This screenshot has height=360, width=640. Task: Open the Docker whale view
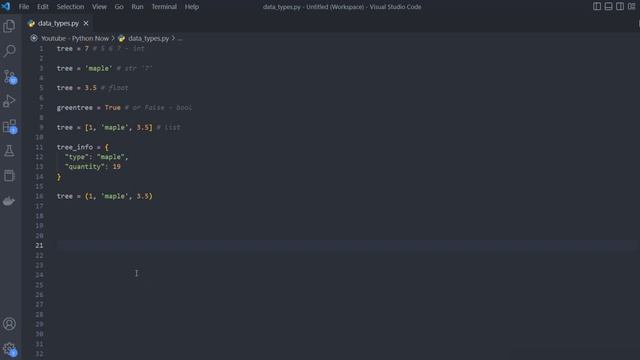pyautogui.click(x=9, y=201)
